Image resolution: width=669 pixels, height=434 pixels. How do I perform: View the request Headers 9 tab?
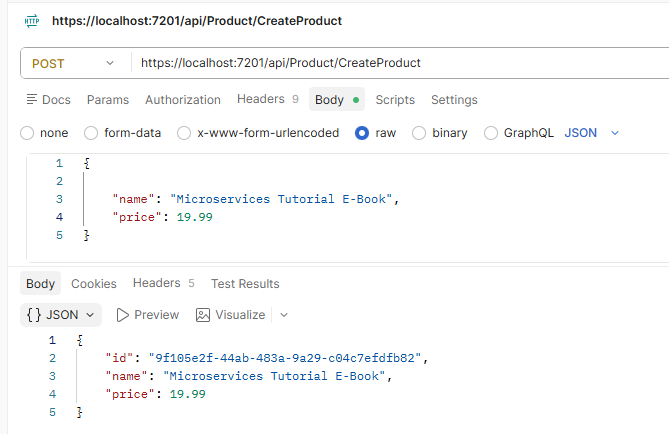(x=268, y=99)
